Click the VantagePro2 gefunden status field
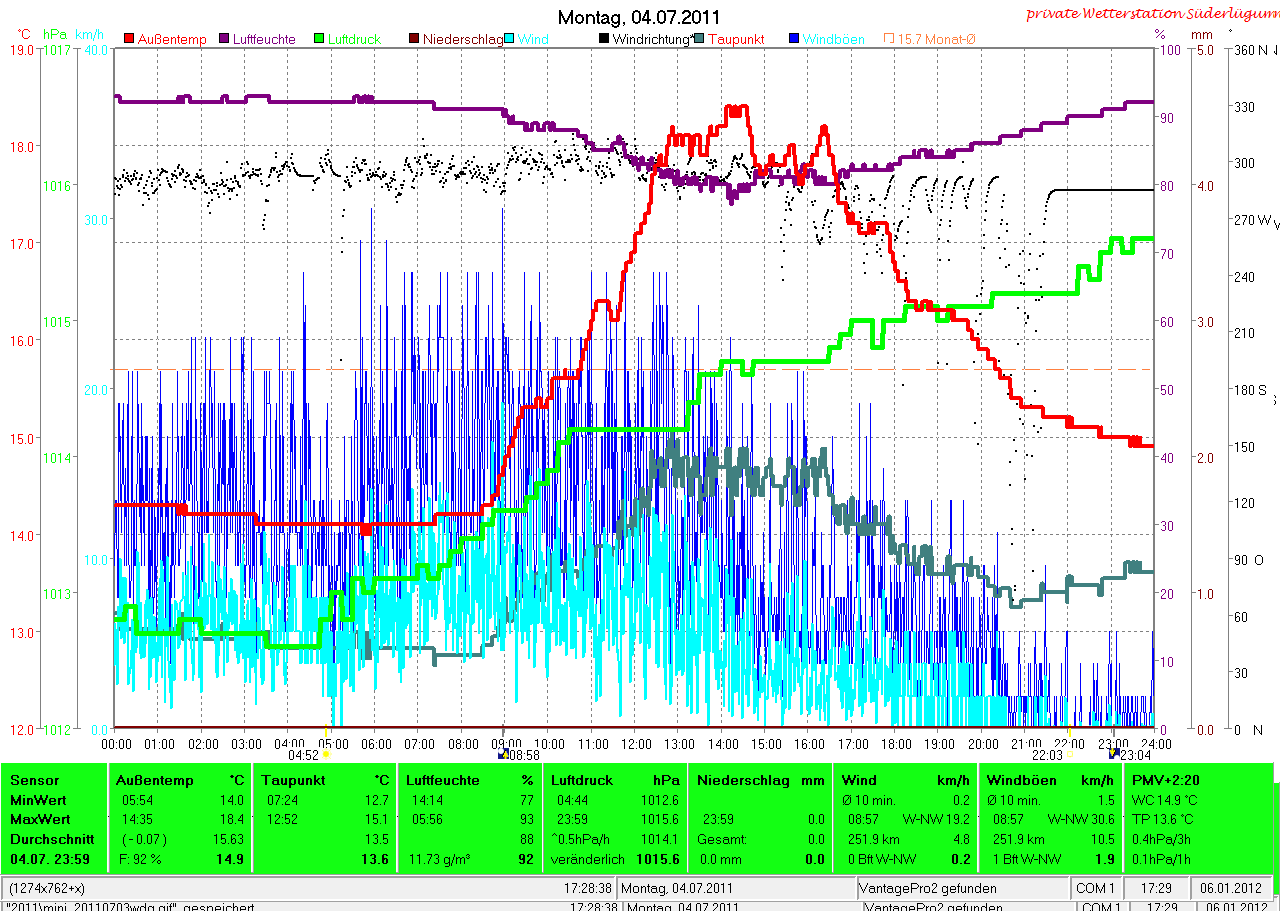Viewport: 1280px width, 912px height. [x=928, y=888]
